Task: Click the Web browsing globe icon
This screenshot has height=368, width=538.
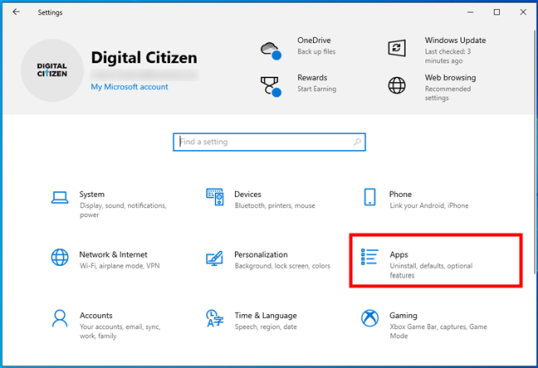Action: click(397, 85)
